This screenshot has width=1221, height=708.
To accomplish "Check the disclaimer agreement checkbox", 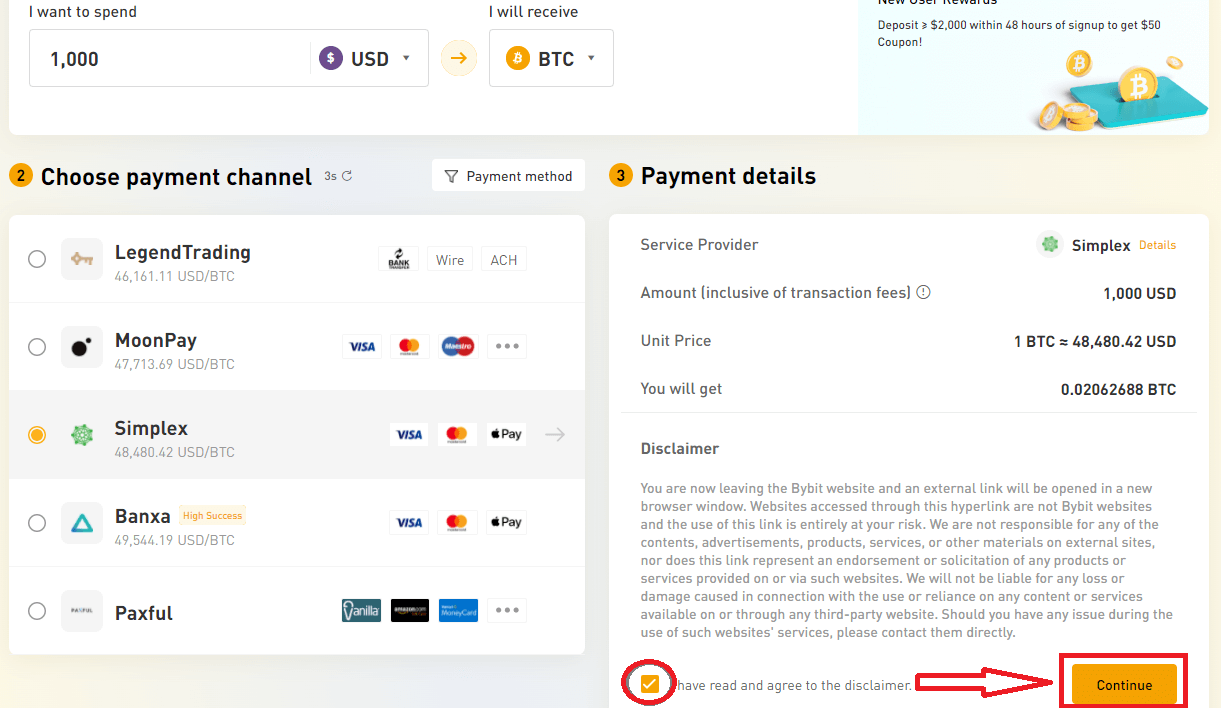I will (x=648, y=684).
